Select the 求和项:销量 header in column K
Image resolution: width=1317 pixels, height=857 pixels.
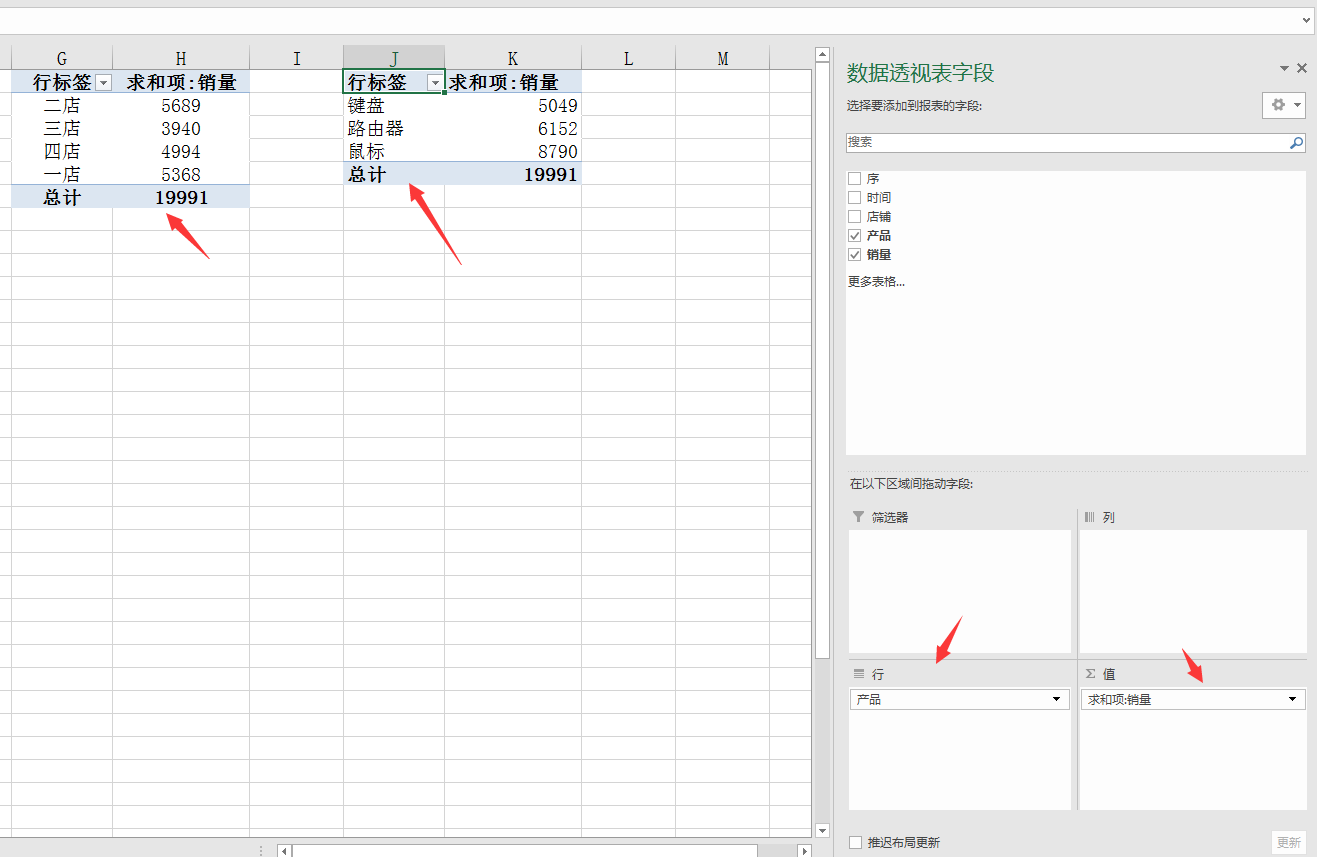[513, 82]
